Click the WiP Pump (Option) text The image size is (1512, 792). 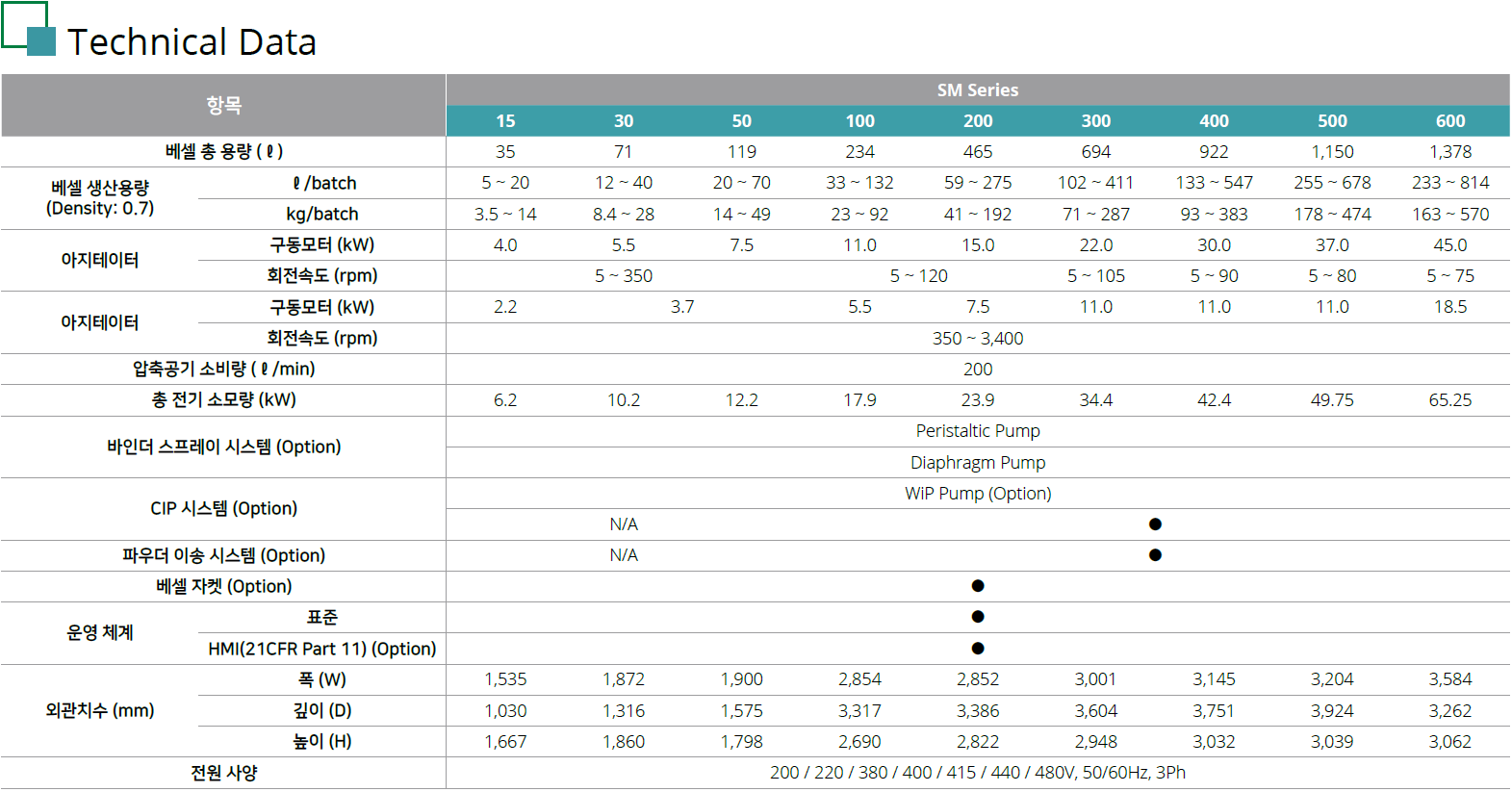pos(978,494)
